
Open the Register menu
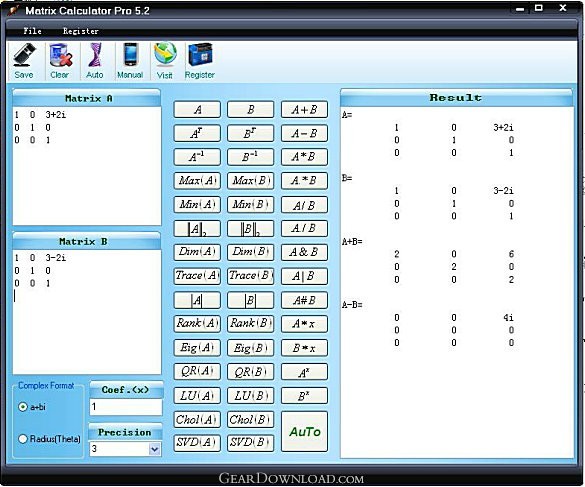[x=81, y=31]
